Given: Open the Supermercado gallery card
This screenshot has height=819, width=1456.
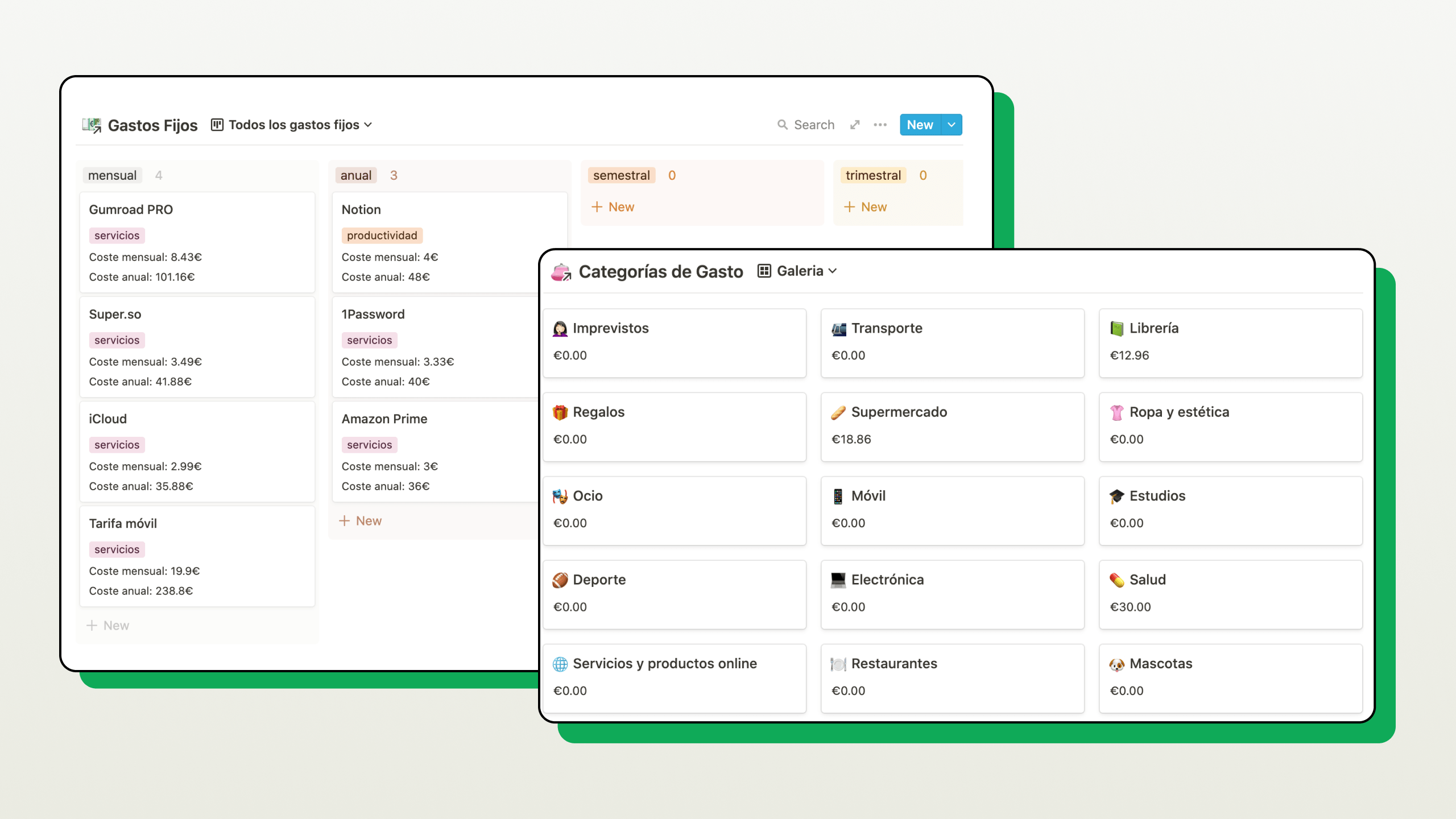Looking at the screenshot, I should (x=952, y=427).
